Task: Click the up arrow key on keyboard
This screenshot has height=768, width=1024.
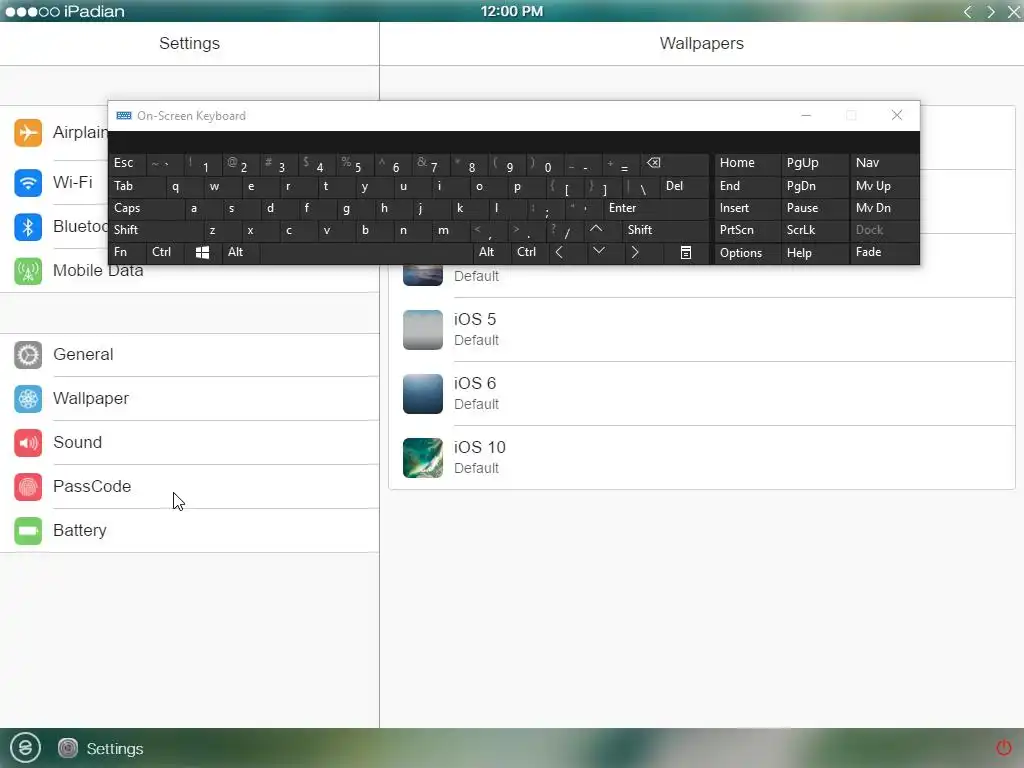Action: pos(596,229)
